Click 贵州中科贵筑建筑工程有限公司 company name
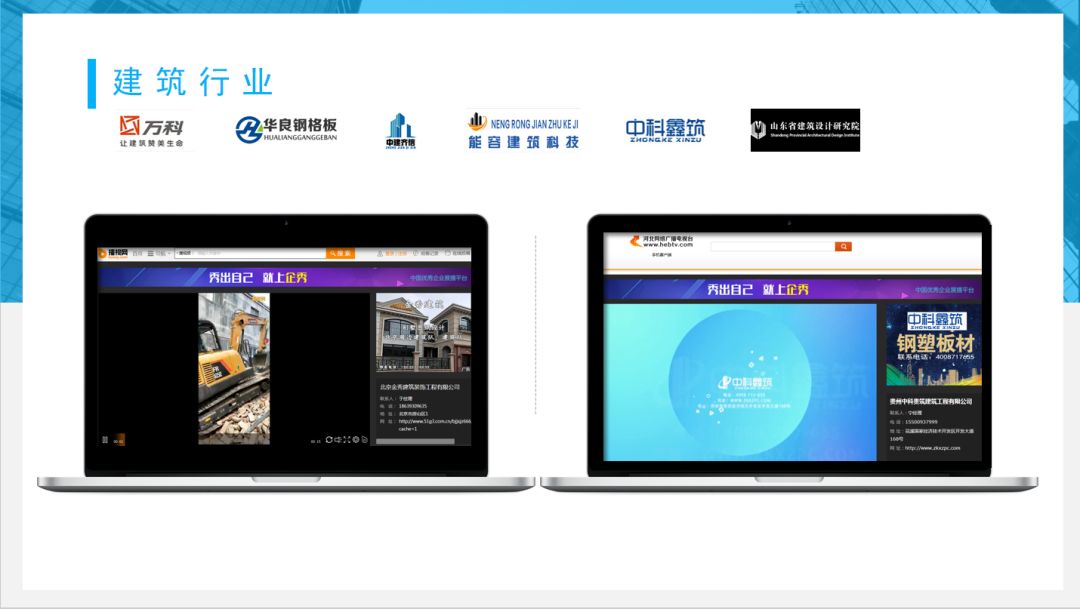Image resolution: width=1080 pixels, height=609 pixels. click(x=931, y=401)
